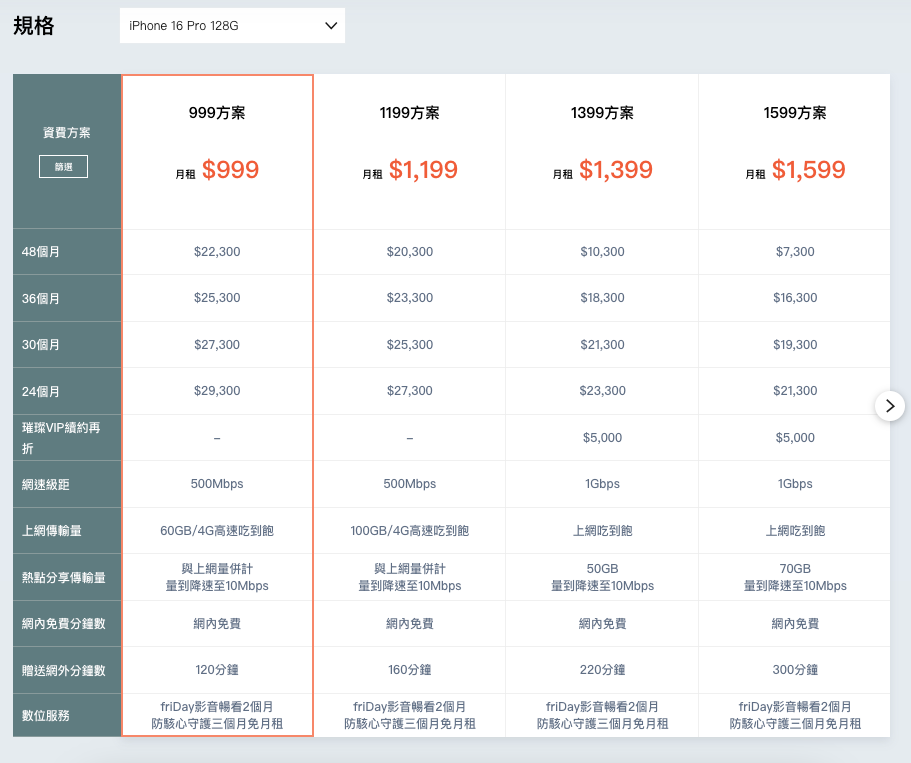The width and height of the screenshot is (911, 763).
Task: Open the iPhone 16 Pro 128G spec dropdown
Action: (232, 26)
